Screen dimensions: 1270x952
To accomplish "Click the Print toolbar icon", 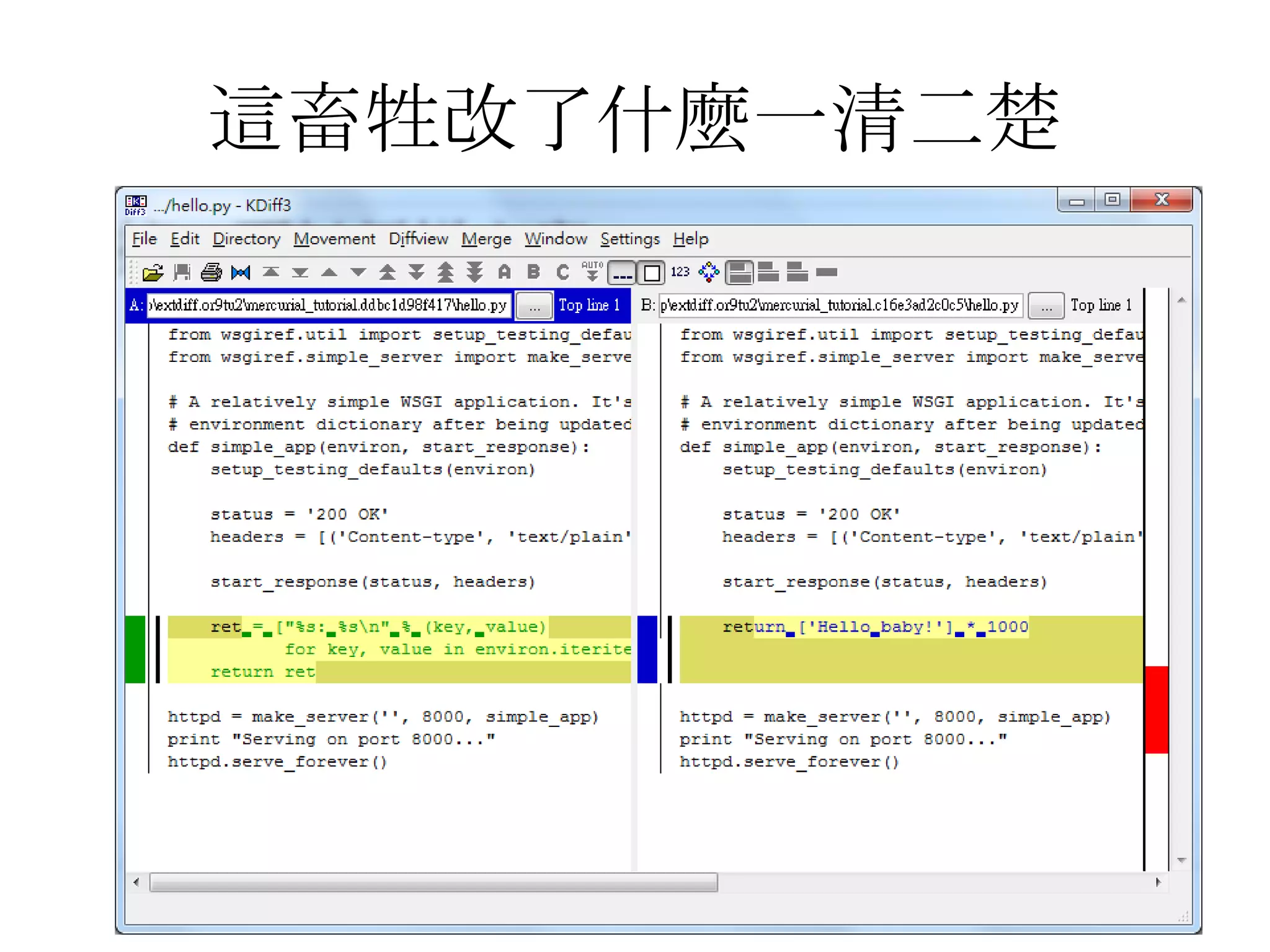I will (x=211, y=272).
